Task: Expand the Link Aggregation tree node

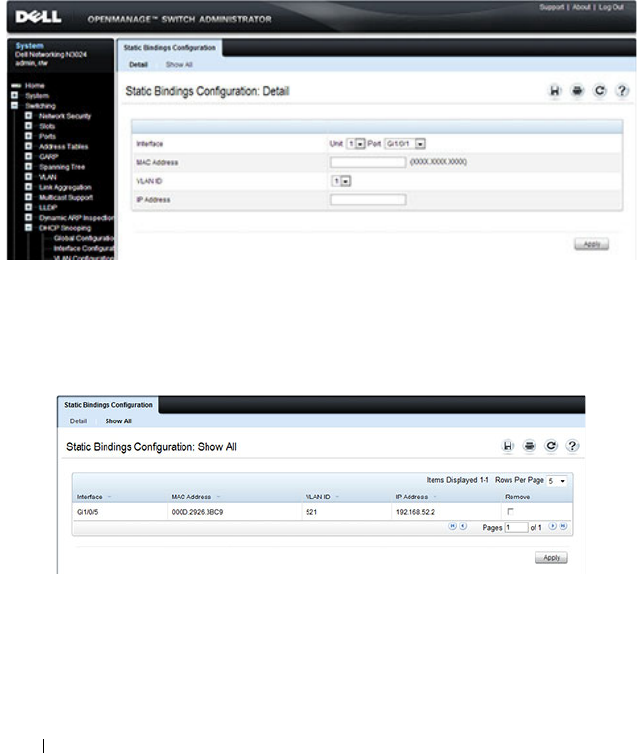Action: [x=28, y=187]
